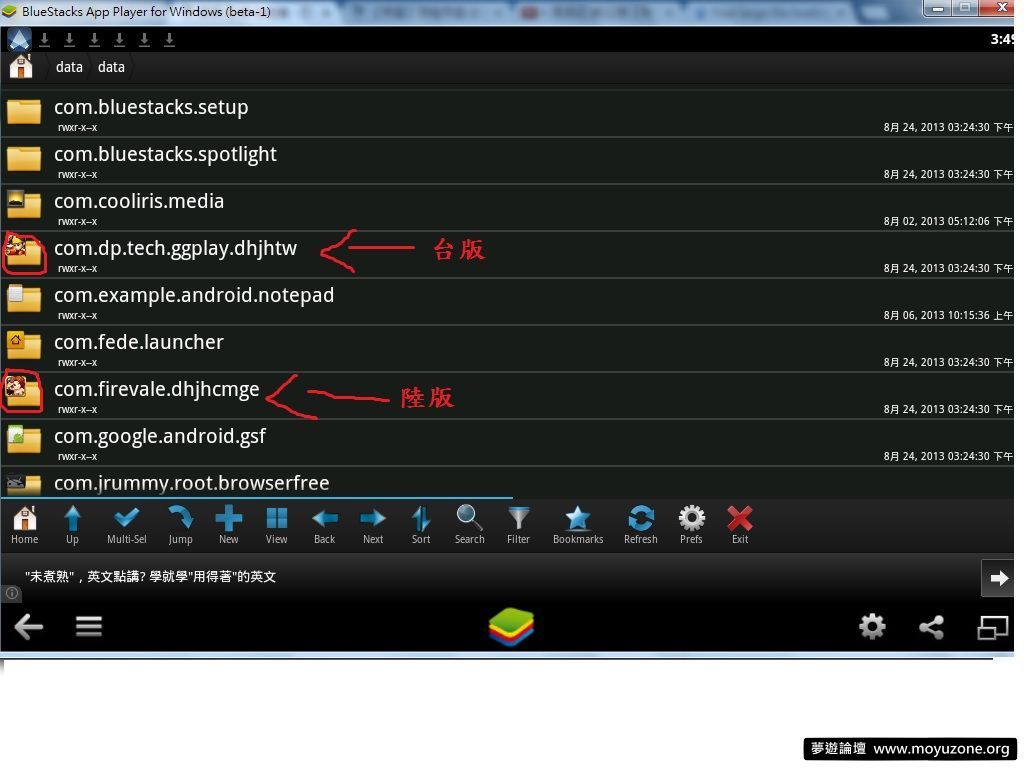Viewport: 1024px width, 768px height.
Task: Open com.google.android.gsf folder
Action: point(507,443)
